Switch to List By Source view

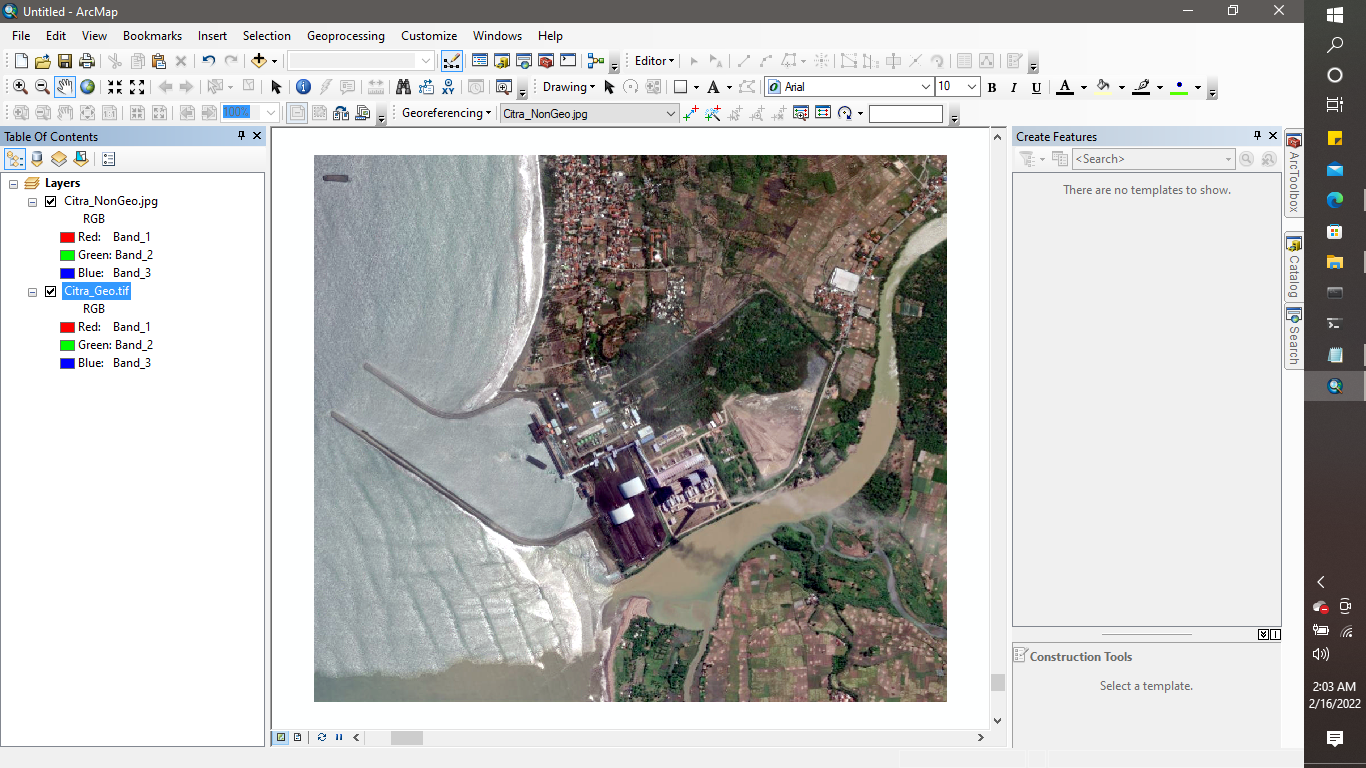[x=37, y=158]
